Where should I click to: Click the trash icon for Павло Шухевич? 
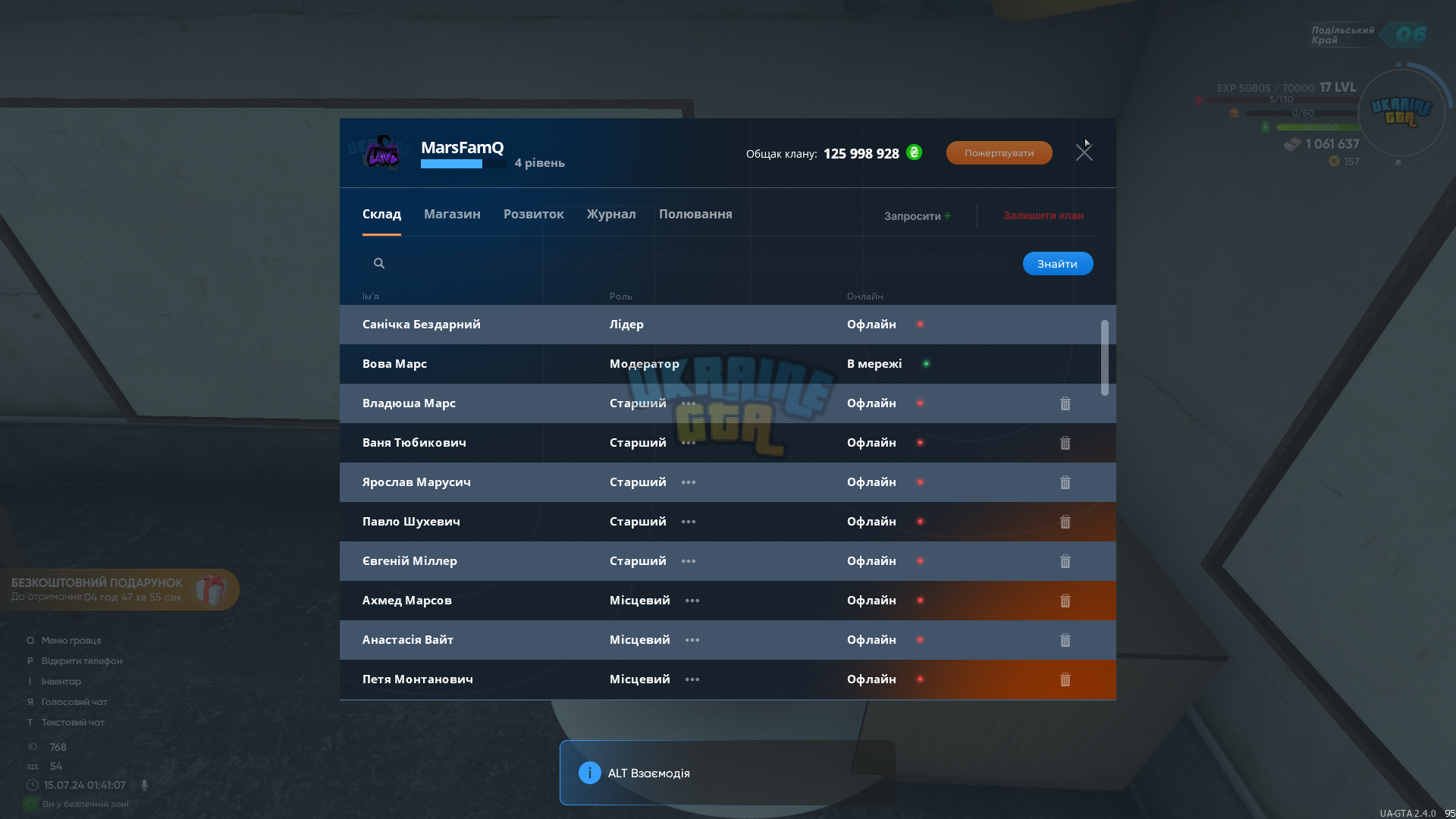coord(1065,522)
